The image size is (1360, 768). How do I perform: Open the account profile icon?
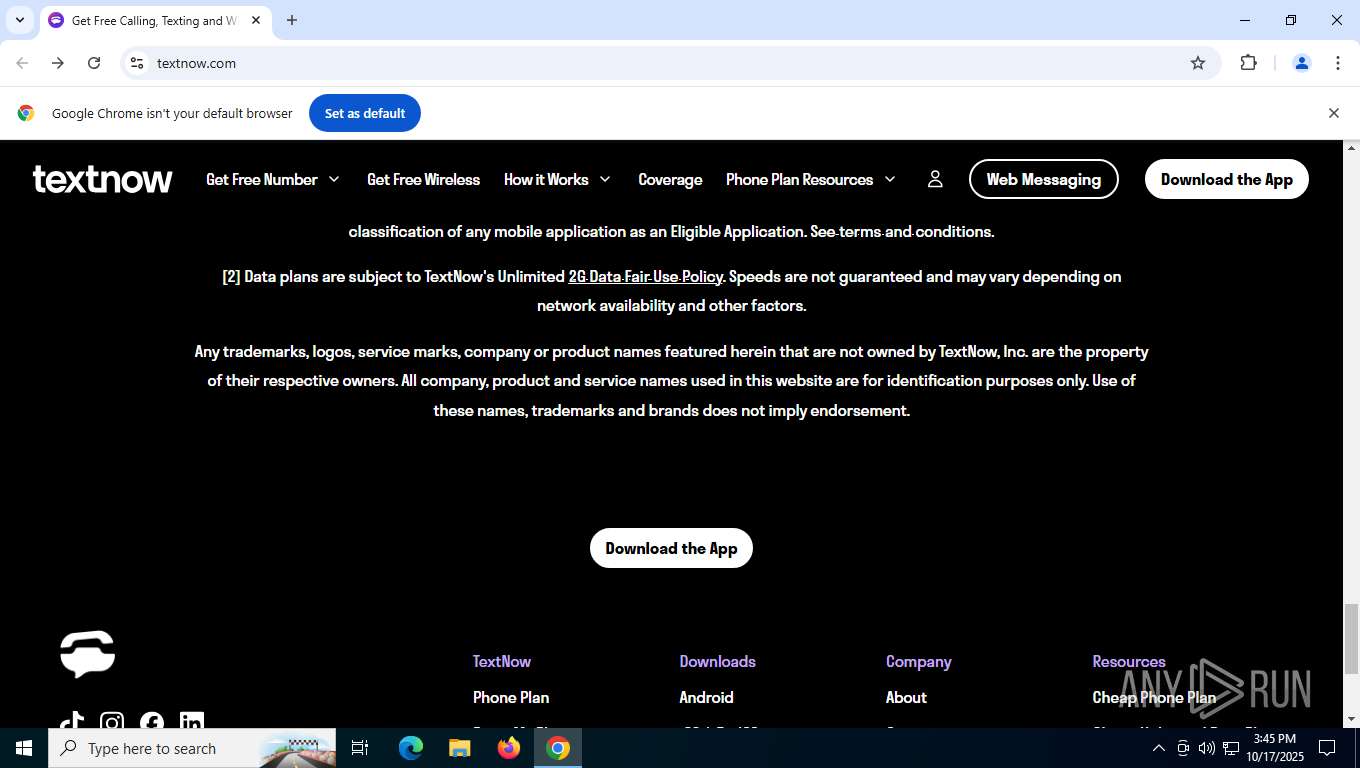click(935, 179)
